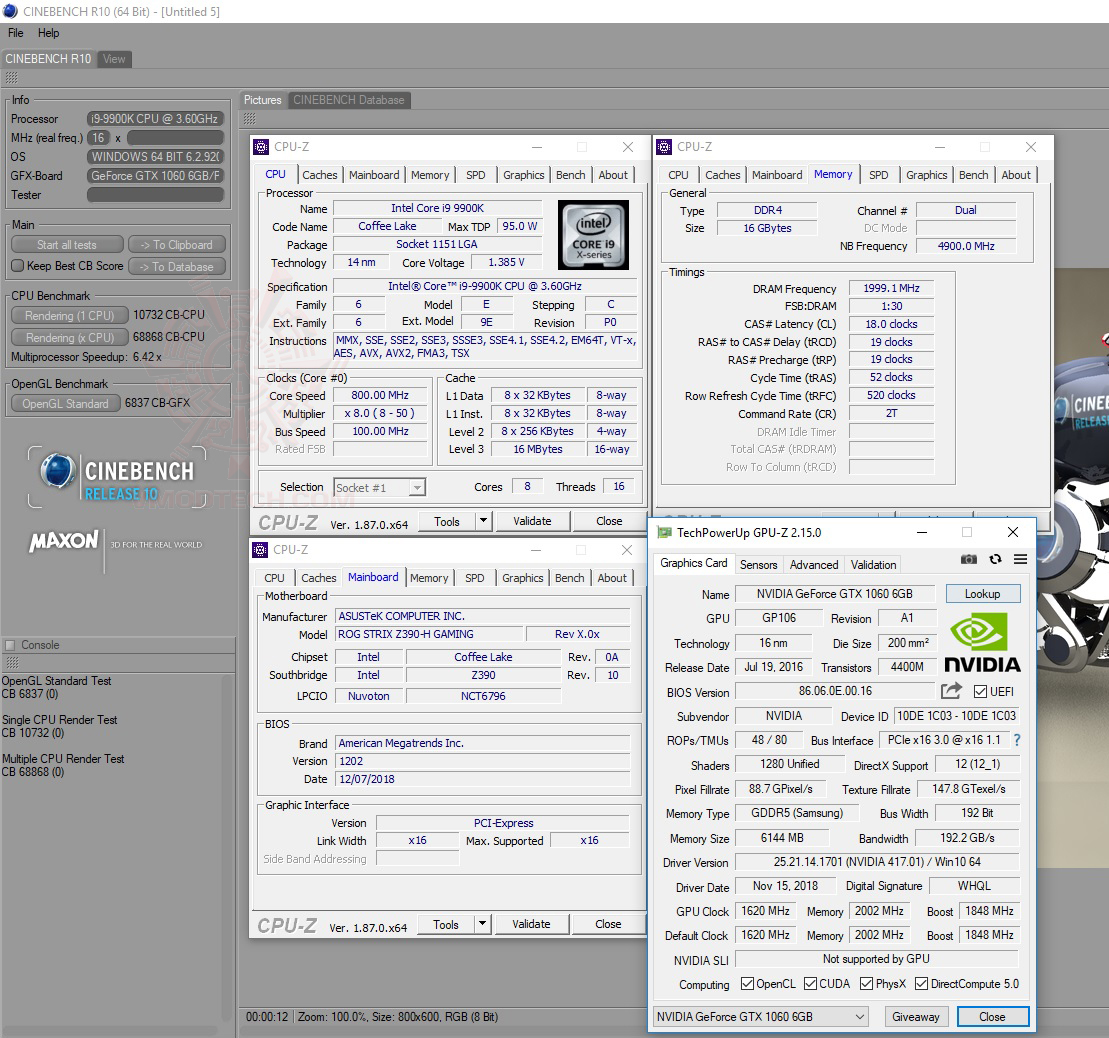This screenshot has width=1109, height=1038.
Task: Click the Validate button in CPU-Z
Action: 532,521
